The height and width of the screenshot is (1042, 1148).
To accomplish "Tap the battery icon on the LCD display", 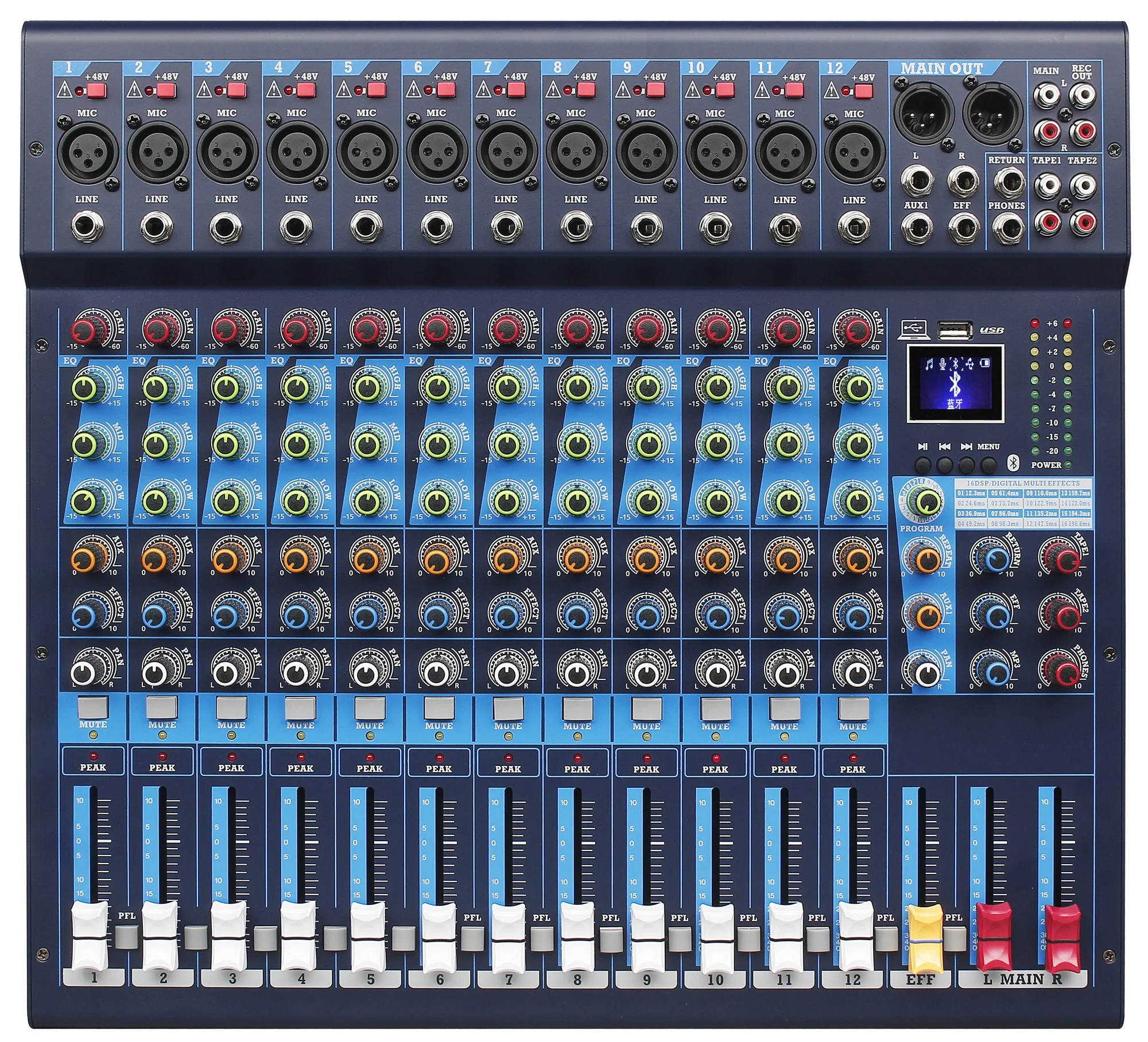I will pos(986,364).
